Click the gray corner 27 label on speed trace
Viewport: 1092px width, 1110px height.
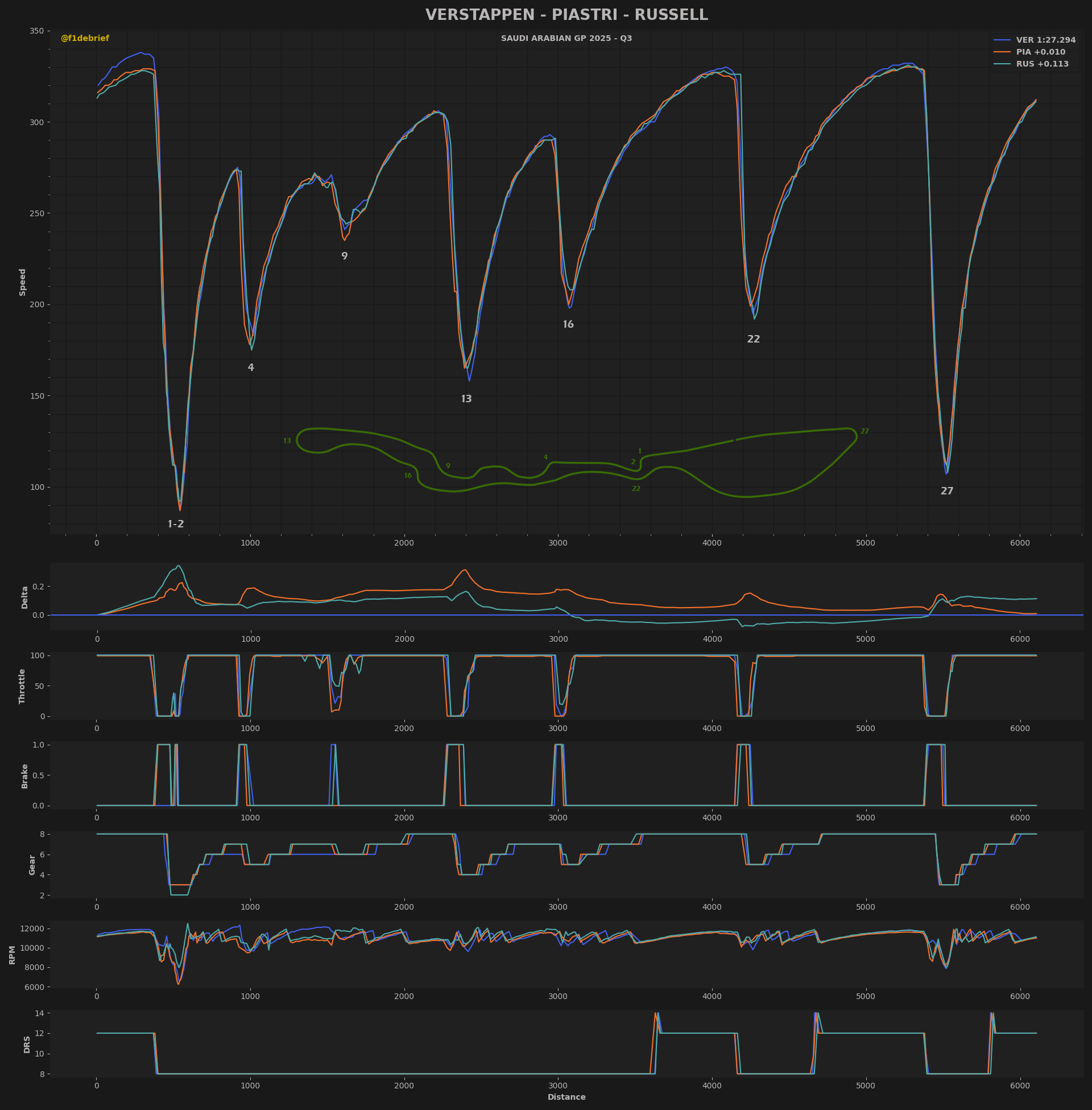[947, 492]
